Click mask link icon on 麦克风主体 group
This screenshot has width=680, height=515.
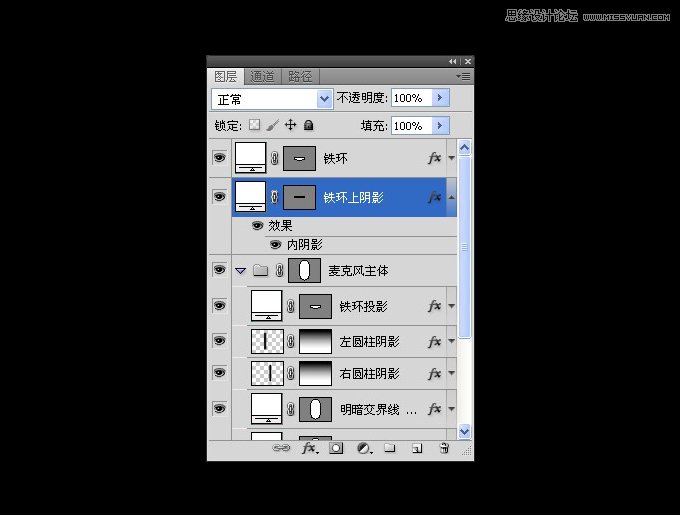(x=280, y=271)
